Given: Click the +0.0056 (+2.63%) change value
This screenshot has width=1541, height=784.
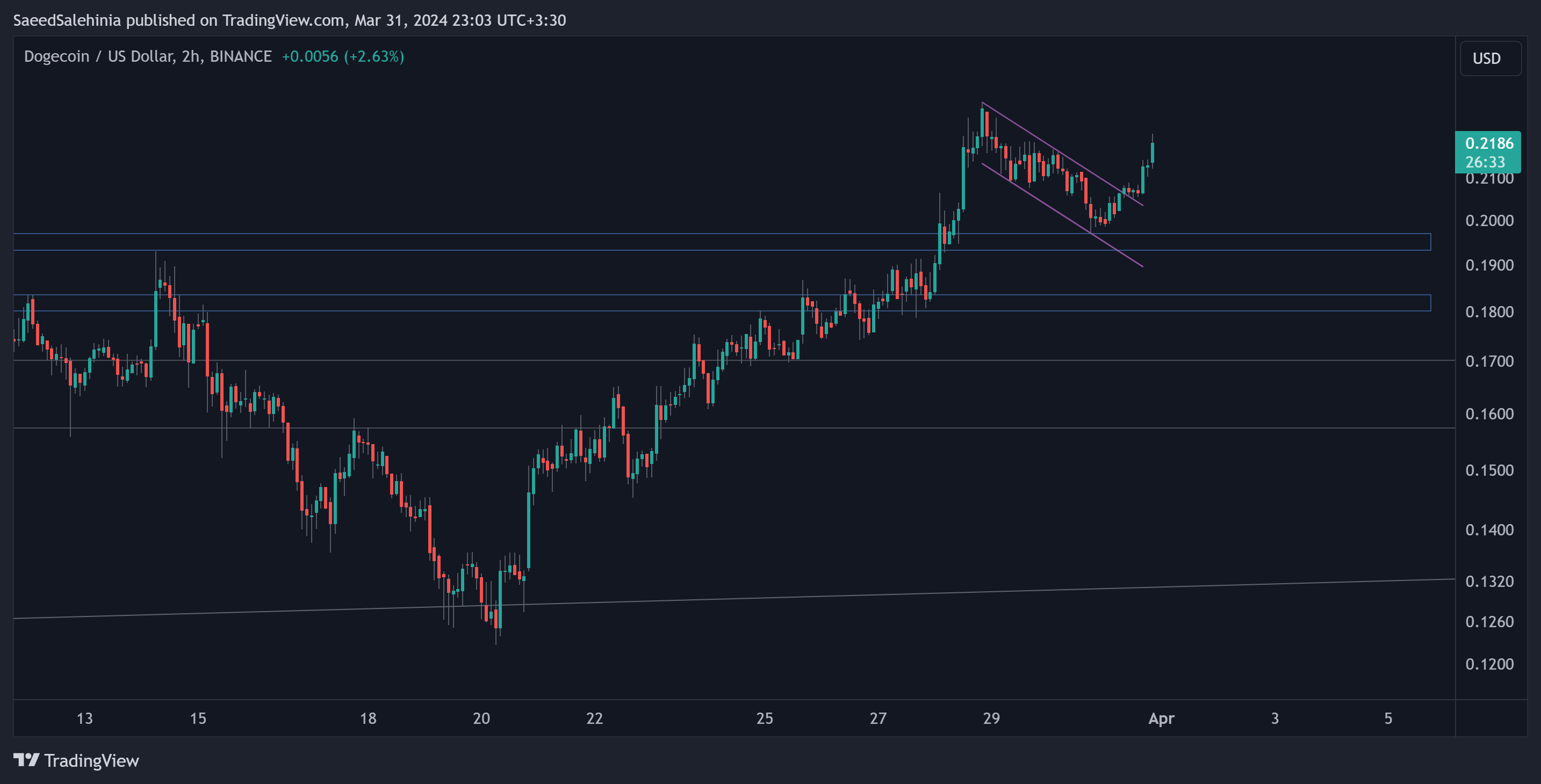Looking at the screenshot, I should tap(343, 56).
